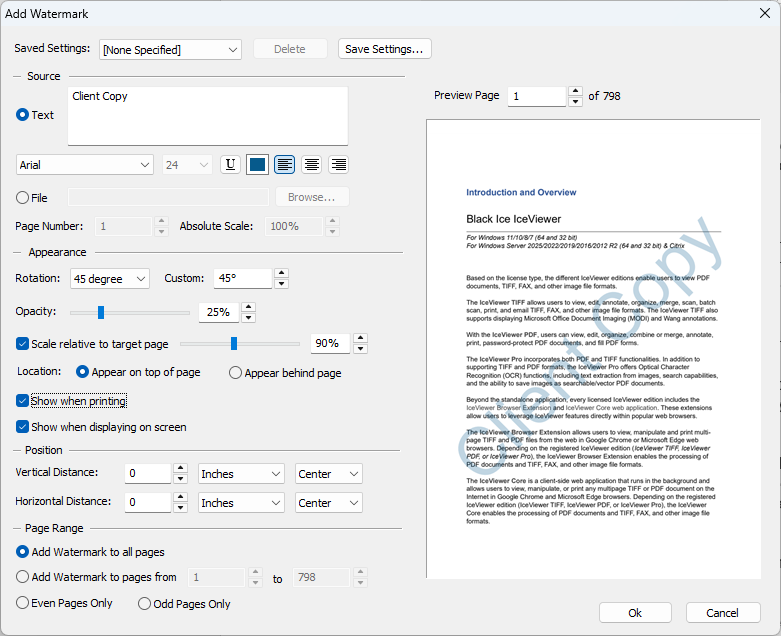Click the scale slider handle

[234, 344]
